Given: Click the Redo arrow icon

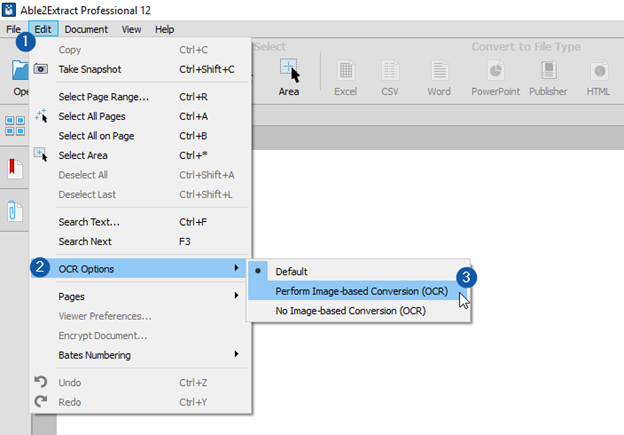Looking at the screenshot, I should pyautogui.click(x=41, y=401).
